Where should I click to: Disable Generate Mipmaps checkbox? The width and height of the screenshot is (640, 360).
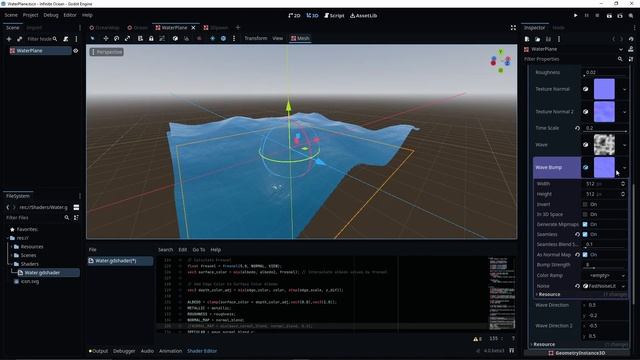[585, 224]
